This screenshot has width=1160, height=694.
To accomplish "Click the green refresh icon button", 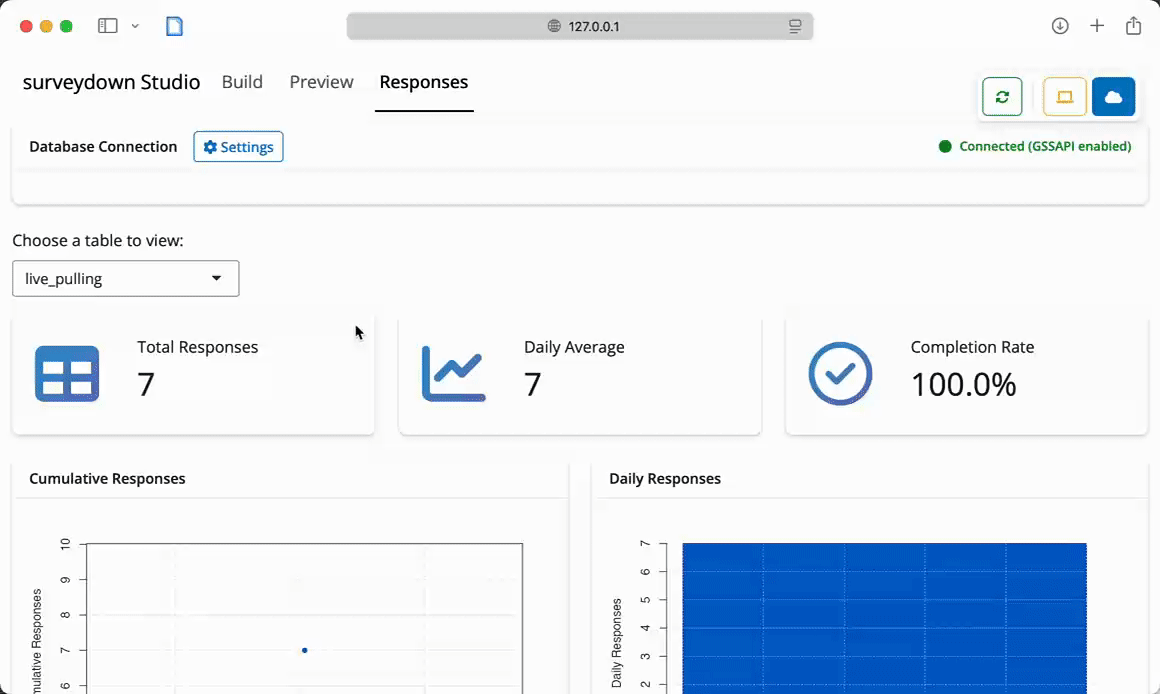I will pos(1002,97).
